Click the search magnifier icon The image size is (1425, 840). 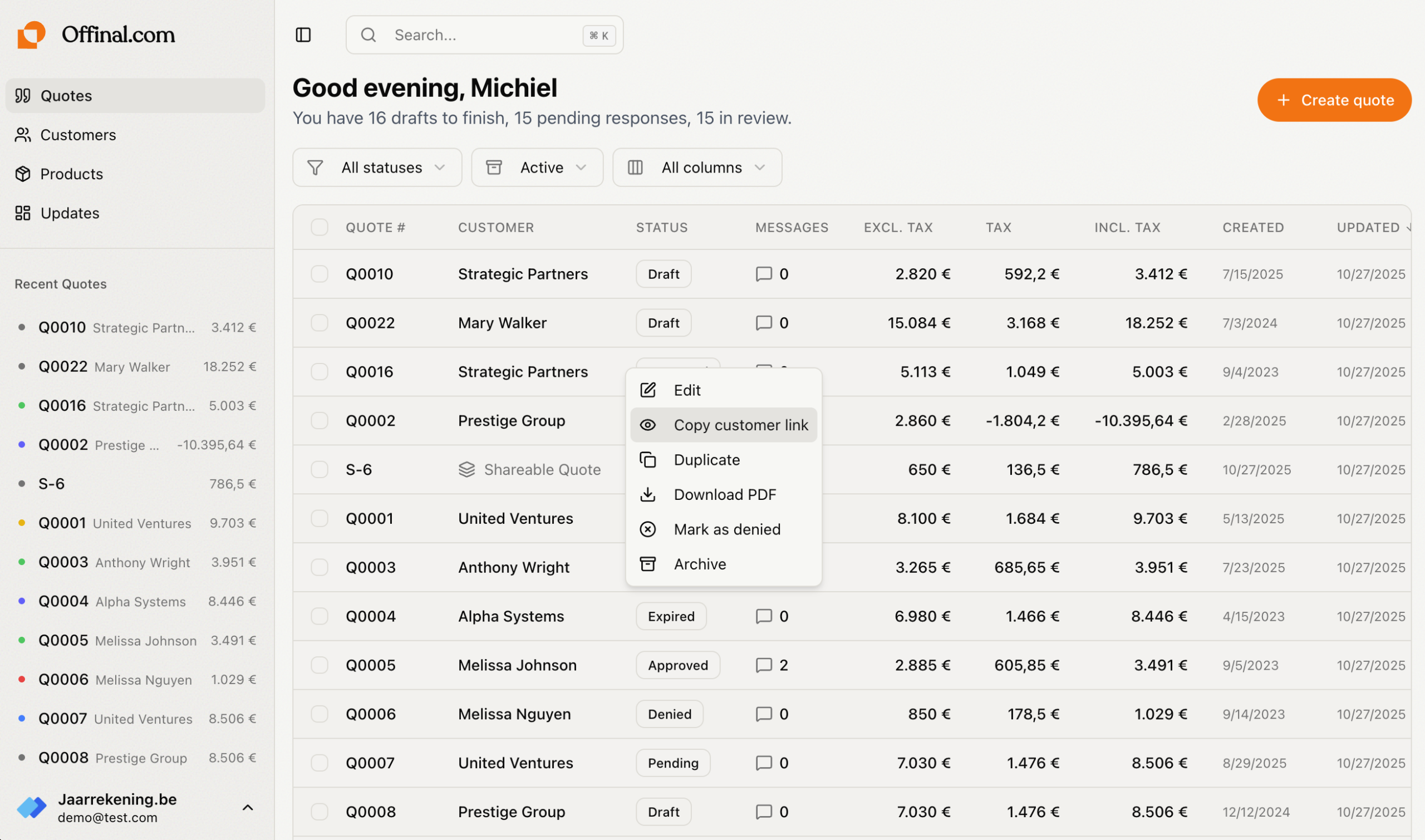point(368,35)
